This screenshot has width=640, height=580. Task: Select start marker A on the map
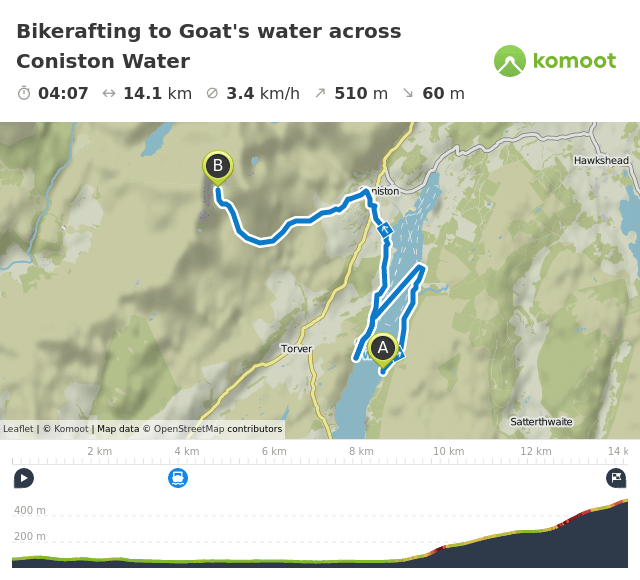click(x=382, y=348)
